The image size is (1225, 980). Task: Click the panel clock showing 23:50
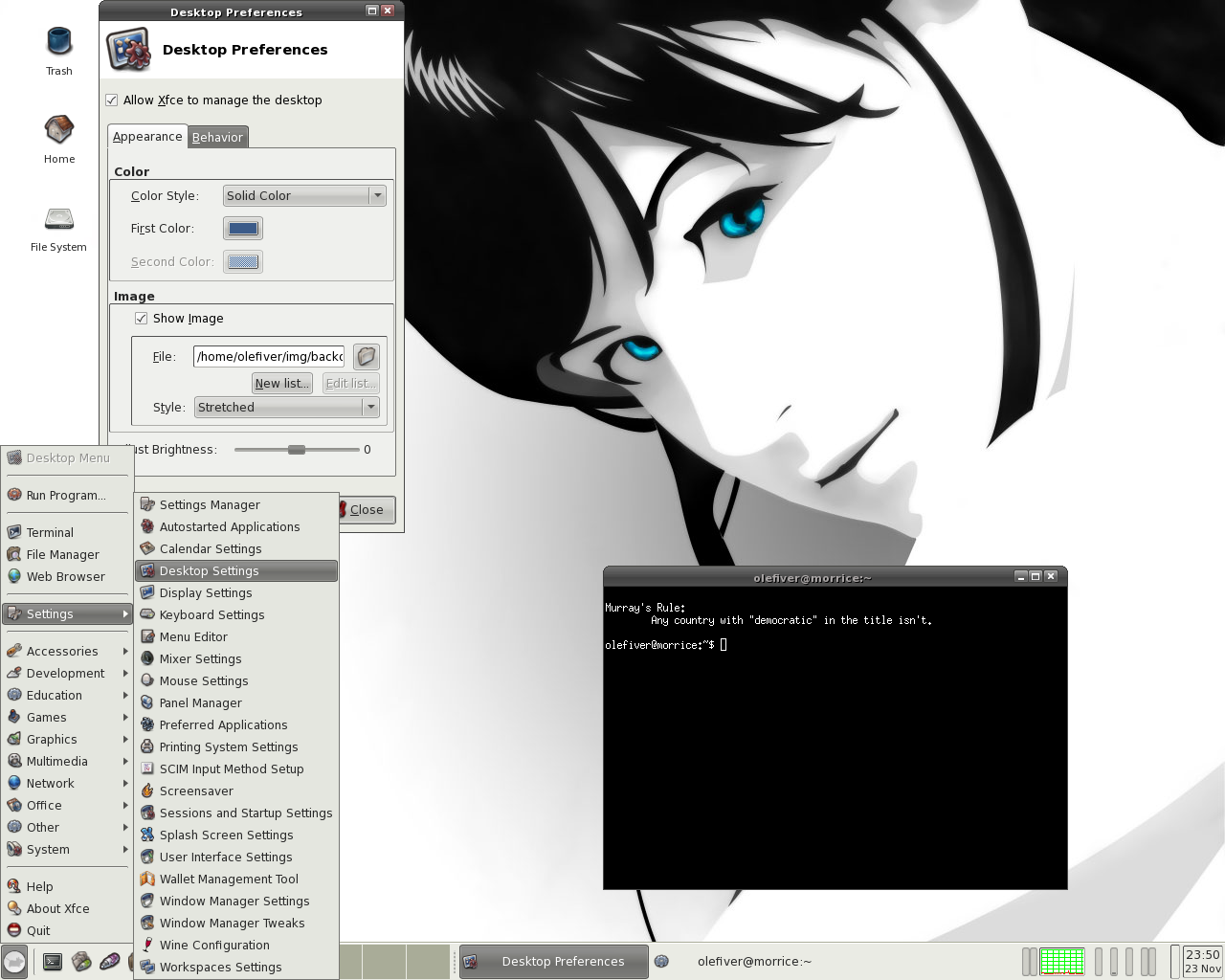coord(1202,961)
